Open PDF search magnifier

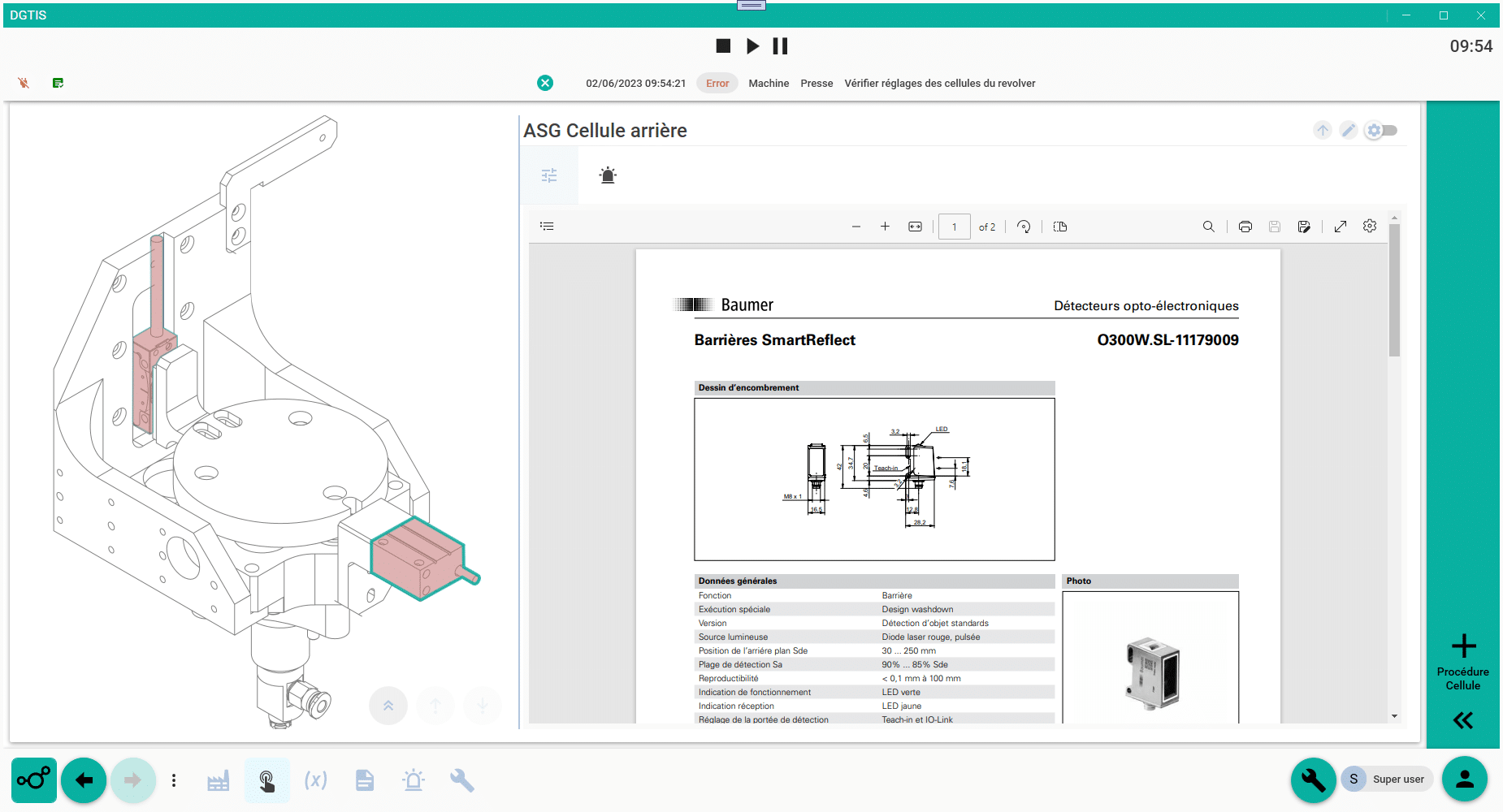[x=1208, y=227]
